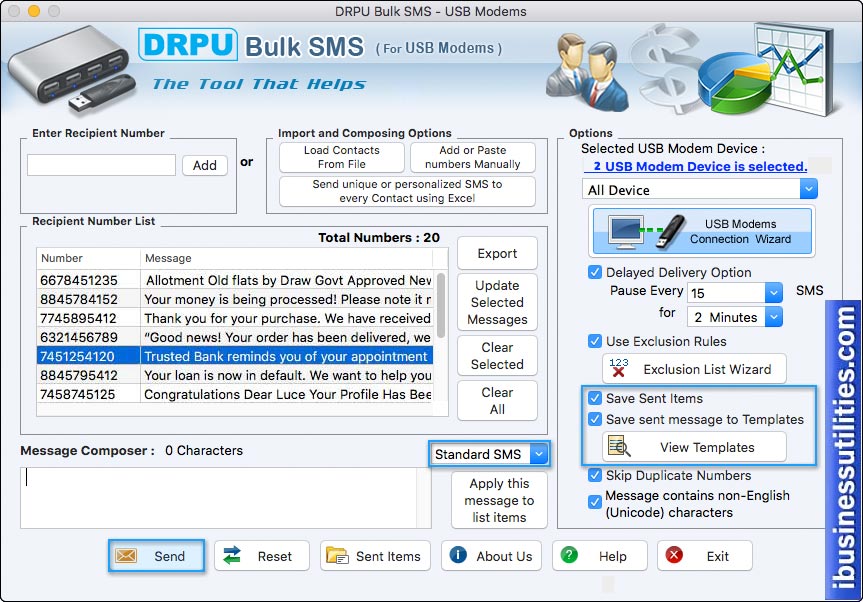Select row with number 7745895412
The image size is (863, 602).
235,318
